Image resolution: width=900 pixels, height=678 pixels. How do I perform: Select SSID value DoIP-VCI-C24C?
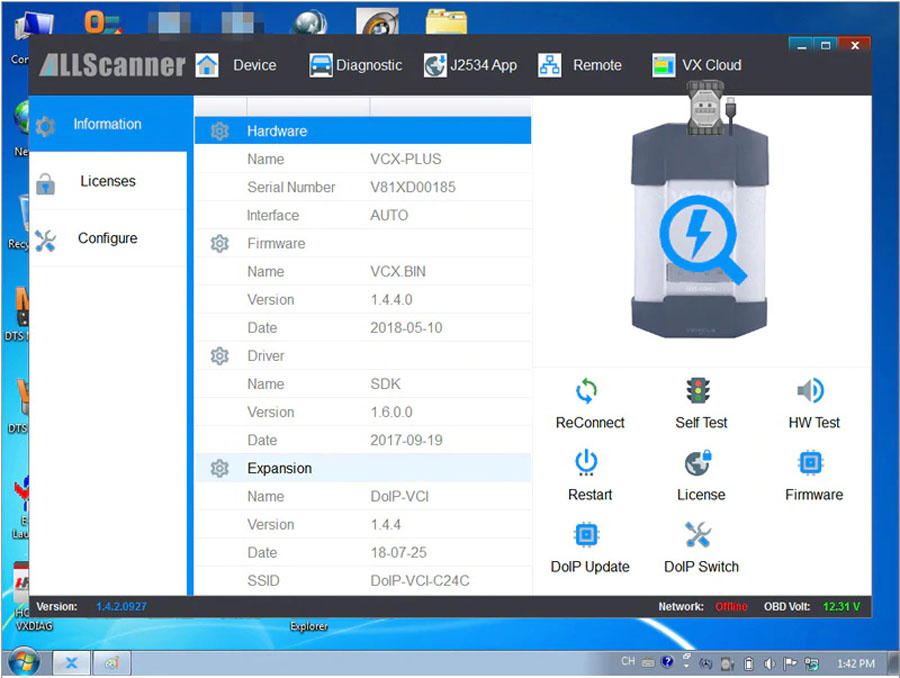click(x=420, y=581)
